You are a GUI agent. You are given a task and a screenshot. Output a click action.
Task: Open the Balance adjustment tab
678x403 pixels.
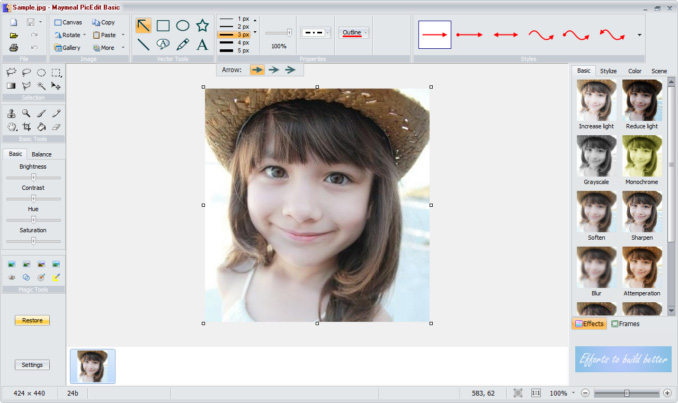click(42, 154)
